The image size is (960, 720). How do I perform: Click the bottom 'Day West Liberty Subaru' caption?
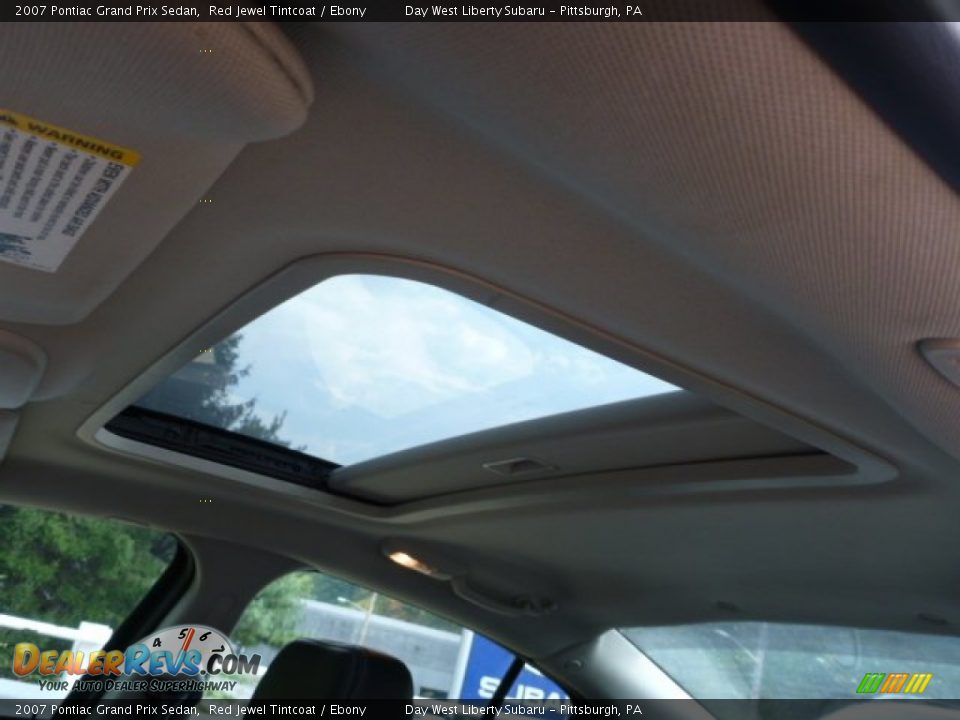[x=475, y=710]
